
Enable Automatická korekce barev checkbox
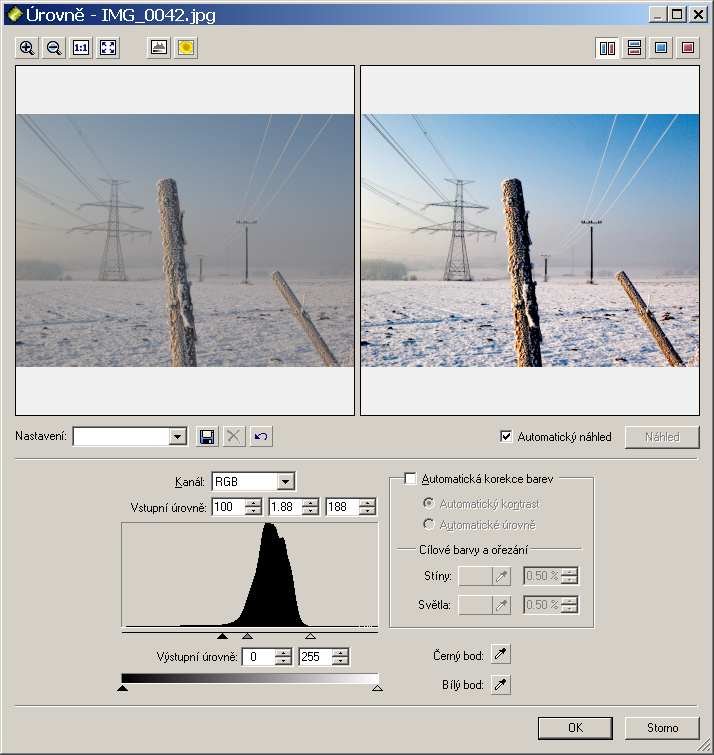coord(410,479)
